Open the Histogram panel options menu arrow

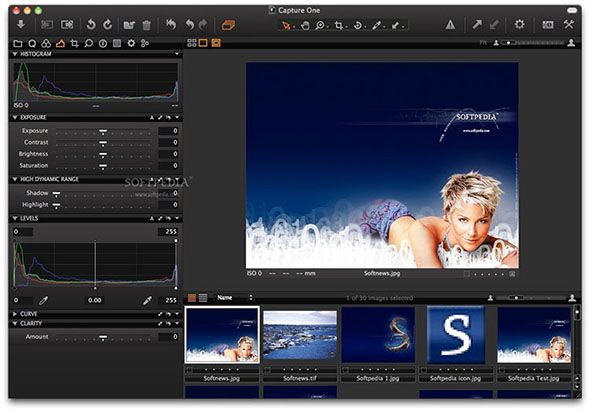176,54
